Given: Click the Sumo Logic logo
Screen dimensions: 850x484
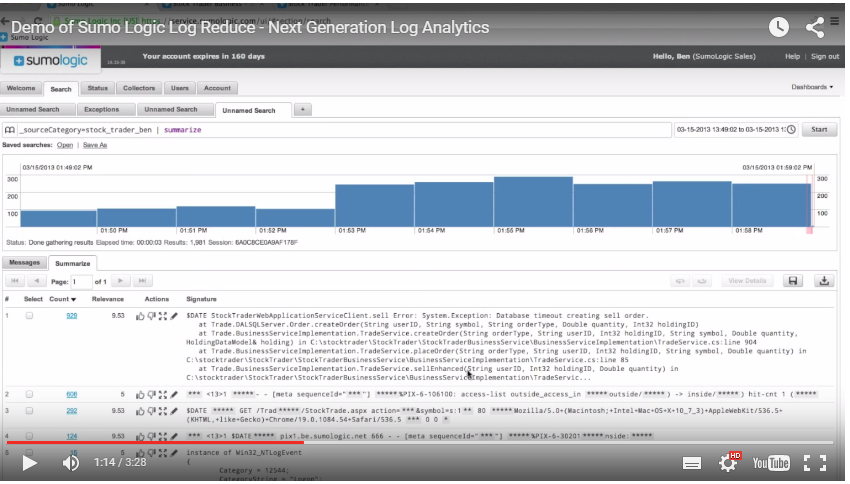Looking at the screenshot, I should (50, 61).
